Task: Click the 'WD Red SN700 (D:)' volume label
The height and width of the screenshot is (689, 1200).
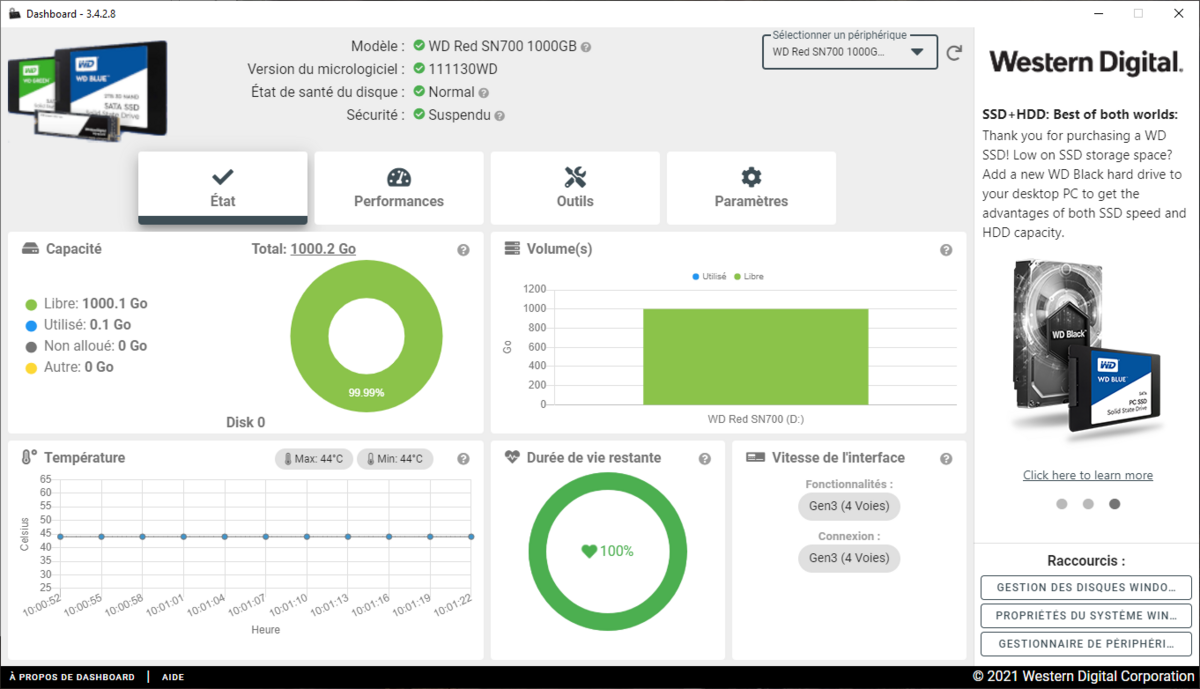Action: tap(755, 418)
